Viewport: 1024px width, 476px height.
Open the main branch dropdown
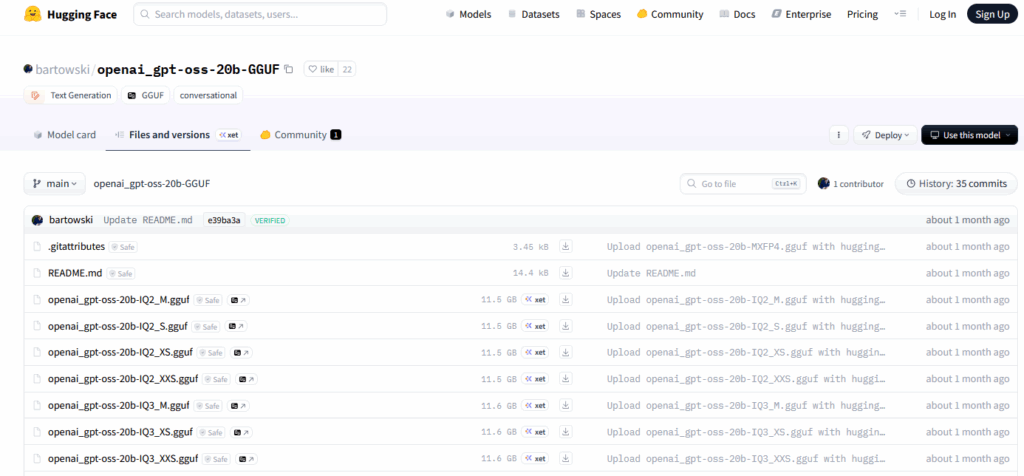(x=54, y=184)
